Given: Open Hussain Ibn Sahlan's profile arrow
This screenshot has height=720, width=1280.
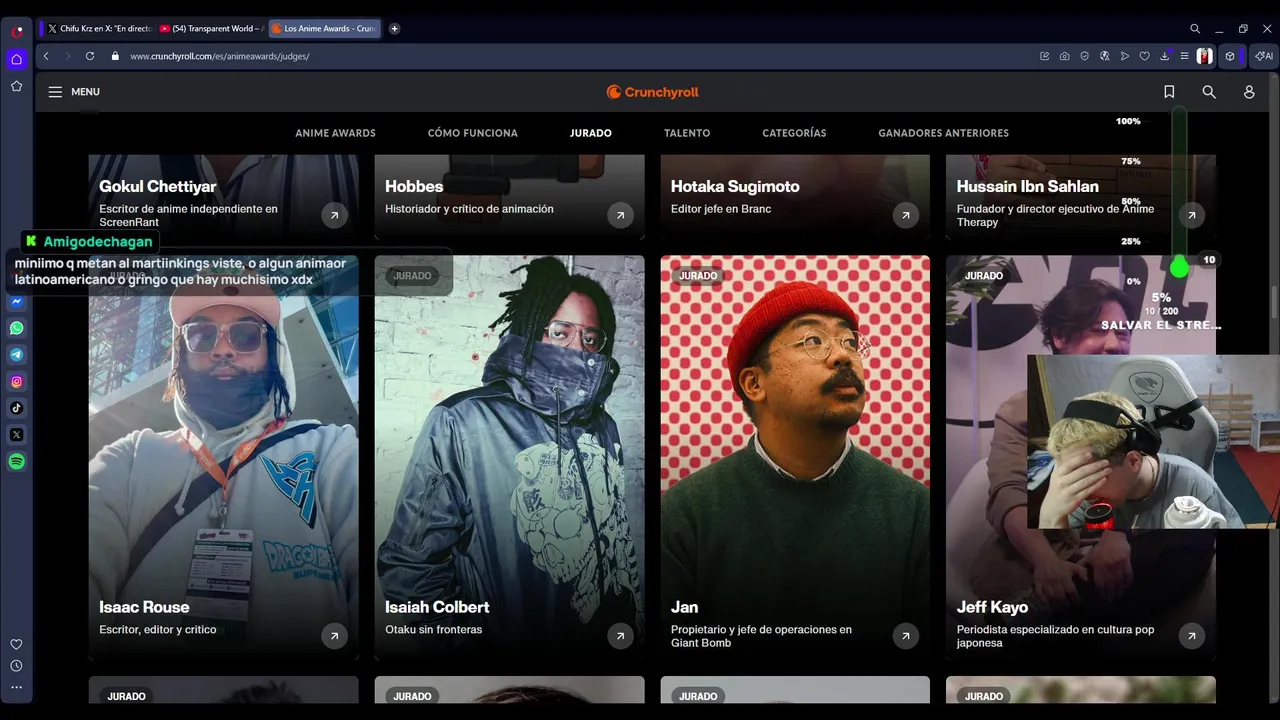Looking at the screenshot, I should pos(1191,215).
